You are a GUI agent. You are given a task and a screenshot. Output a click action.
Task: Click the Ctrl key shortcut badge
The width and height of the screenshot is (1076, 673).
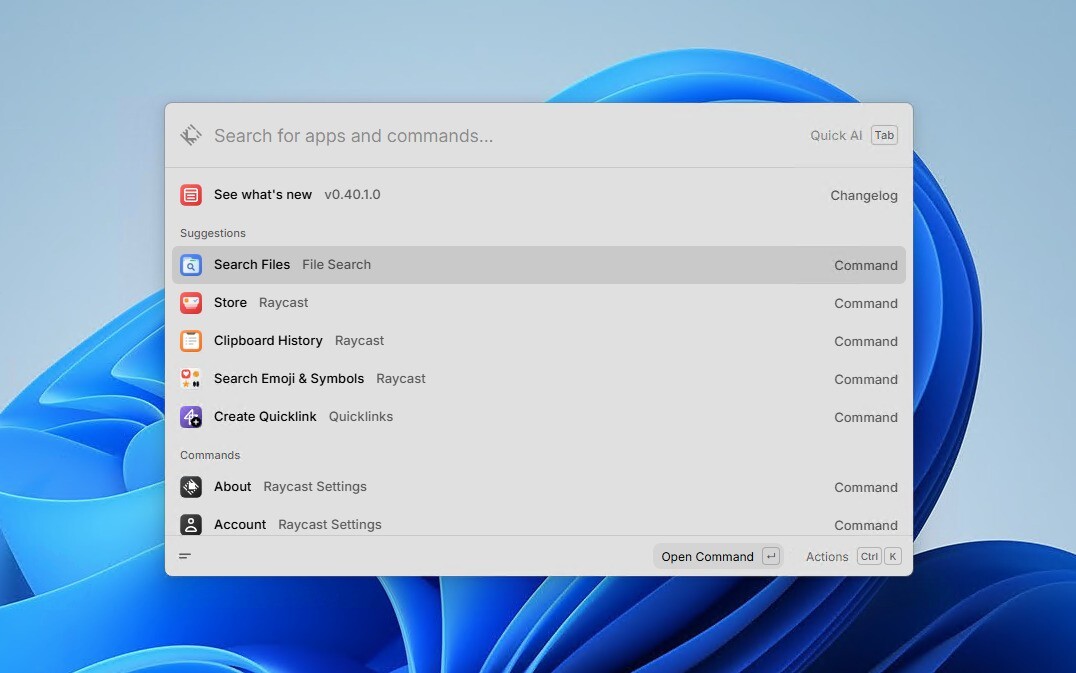pos(869,557)
